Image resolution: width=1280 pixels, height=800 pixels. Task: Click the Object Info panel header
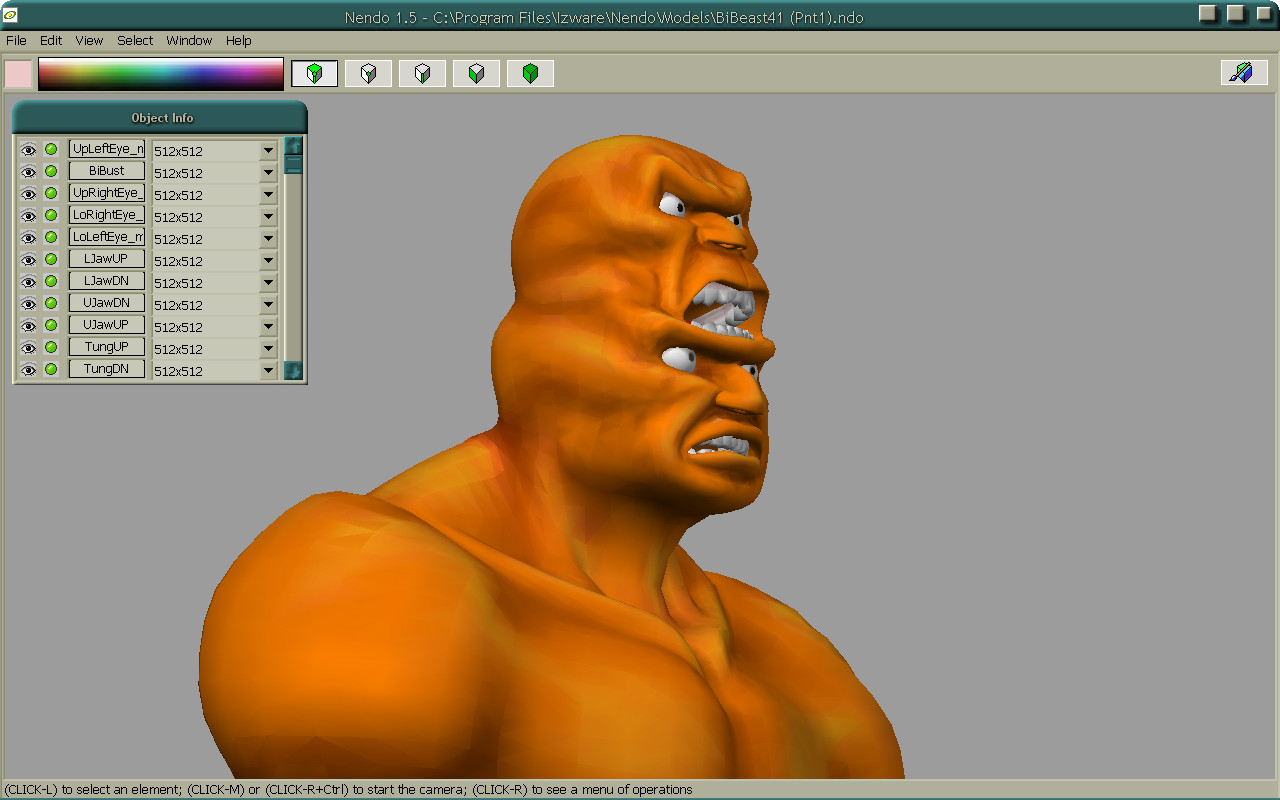click(160, 117)
